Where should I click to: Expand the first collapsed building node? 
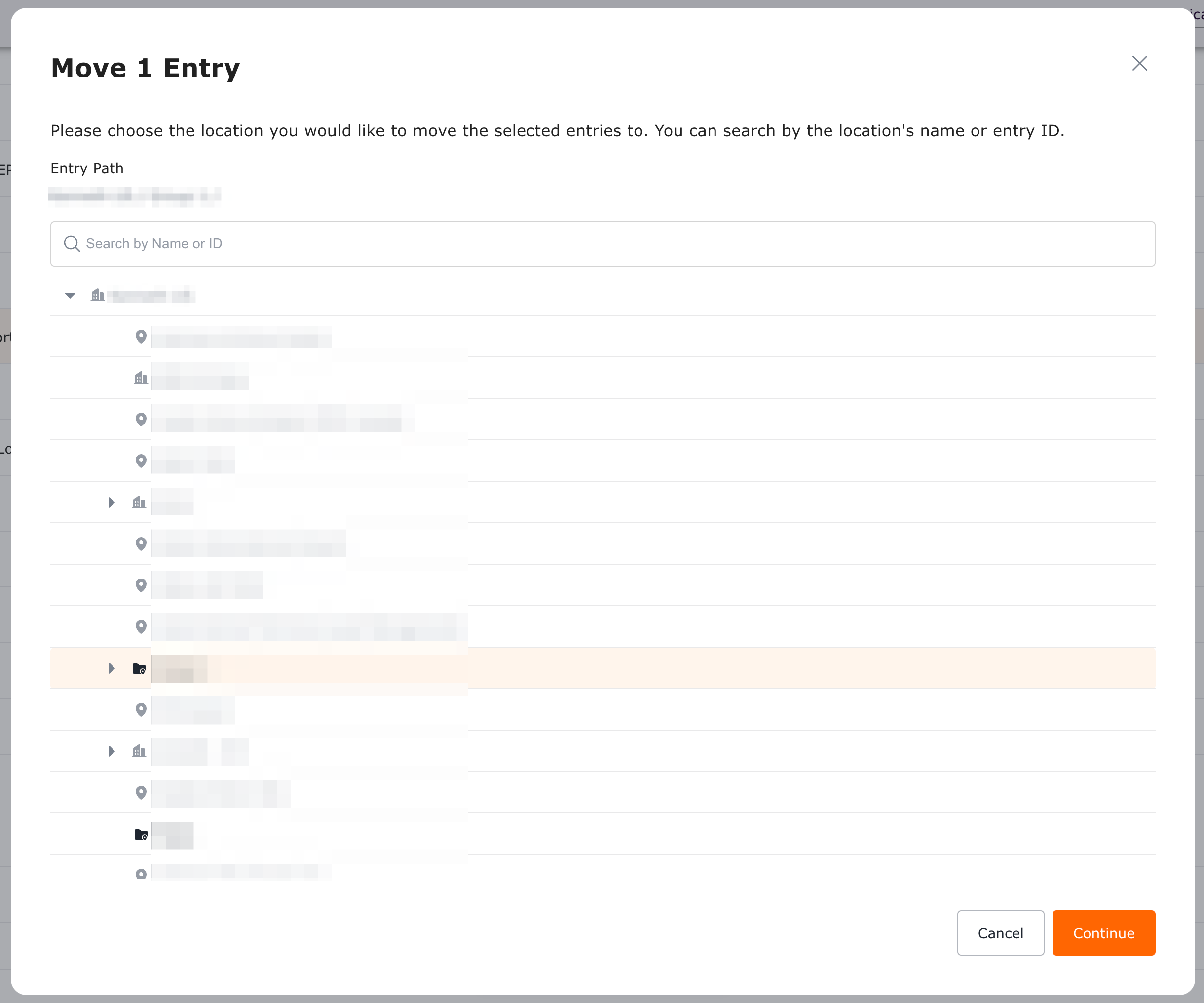pyautogui.click(x=112, y=503)
